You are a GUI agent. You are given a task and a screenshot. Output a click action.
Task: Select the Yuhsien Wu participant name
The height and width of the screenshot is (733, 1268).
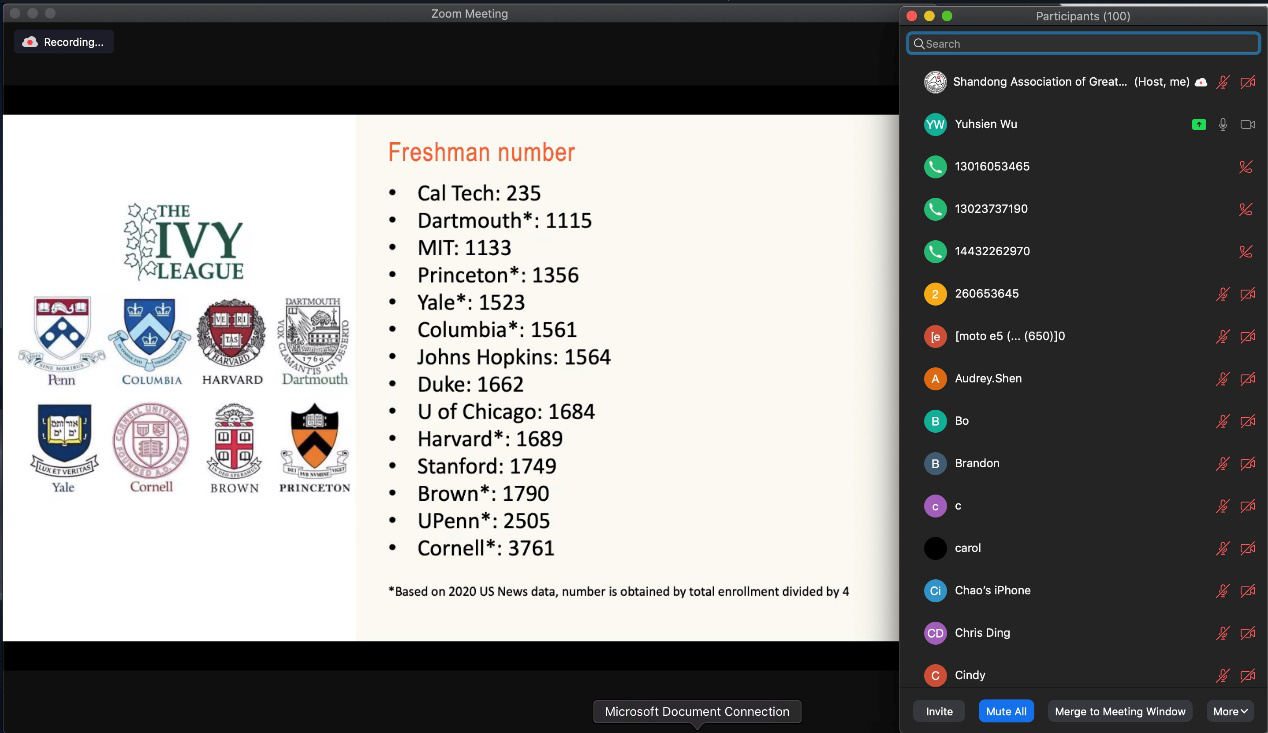(986, 124)
